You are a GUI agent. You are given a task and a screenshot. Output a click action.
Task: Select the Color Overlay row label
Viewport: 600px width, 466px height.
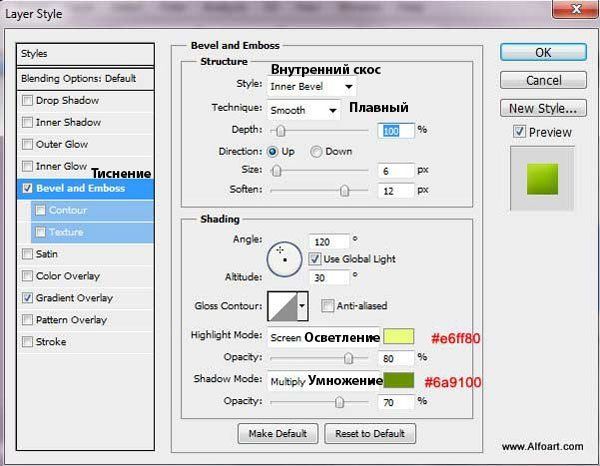click(x=68, y=276)
